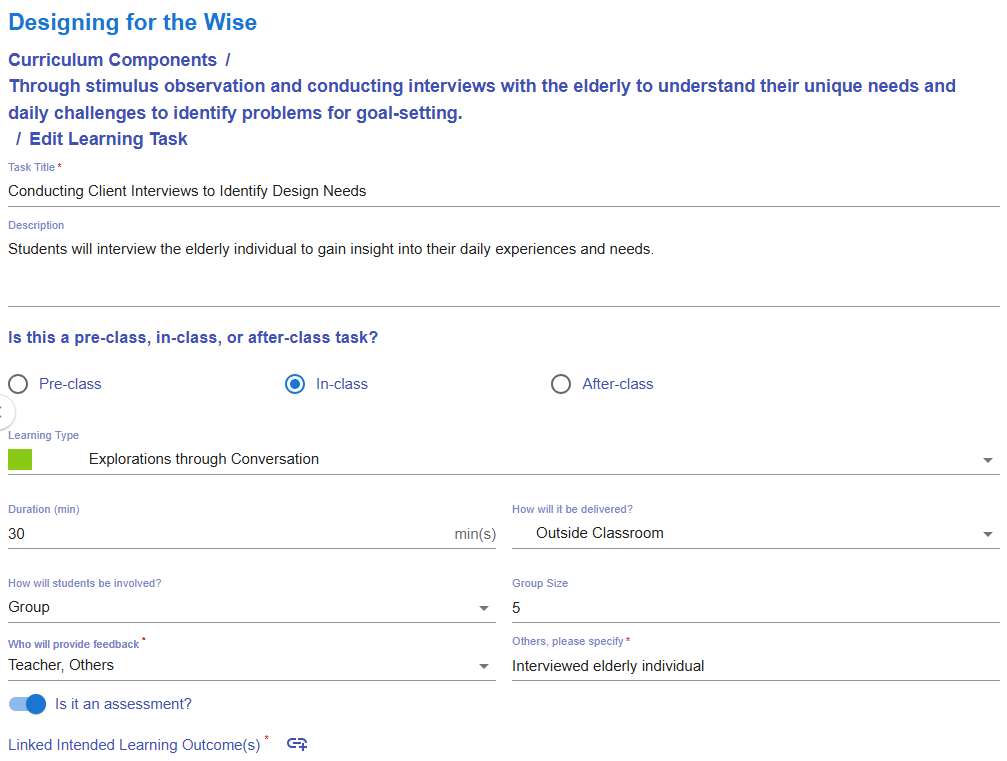
Task: Click the sidebar expand handle at left edge
Action: click(x=4, y=411)
